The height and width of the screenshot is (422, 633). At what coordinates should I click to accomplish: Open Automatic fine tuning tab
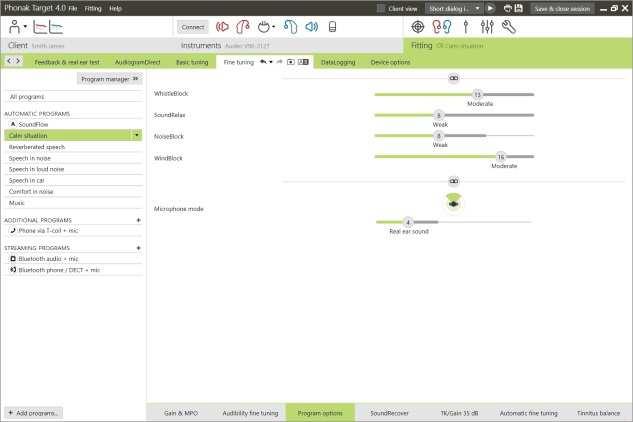coord(529,413)
